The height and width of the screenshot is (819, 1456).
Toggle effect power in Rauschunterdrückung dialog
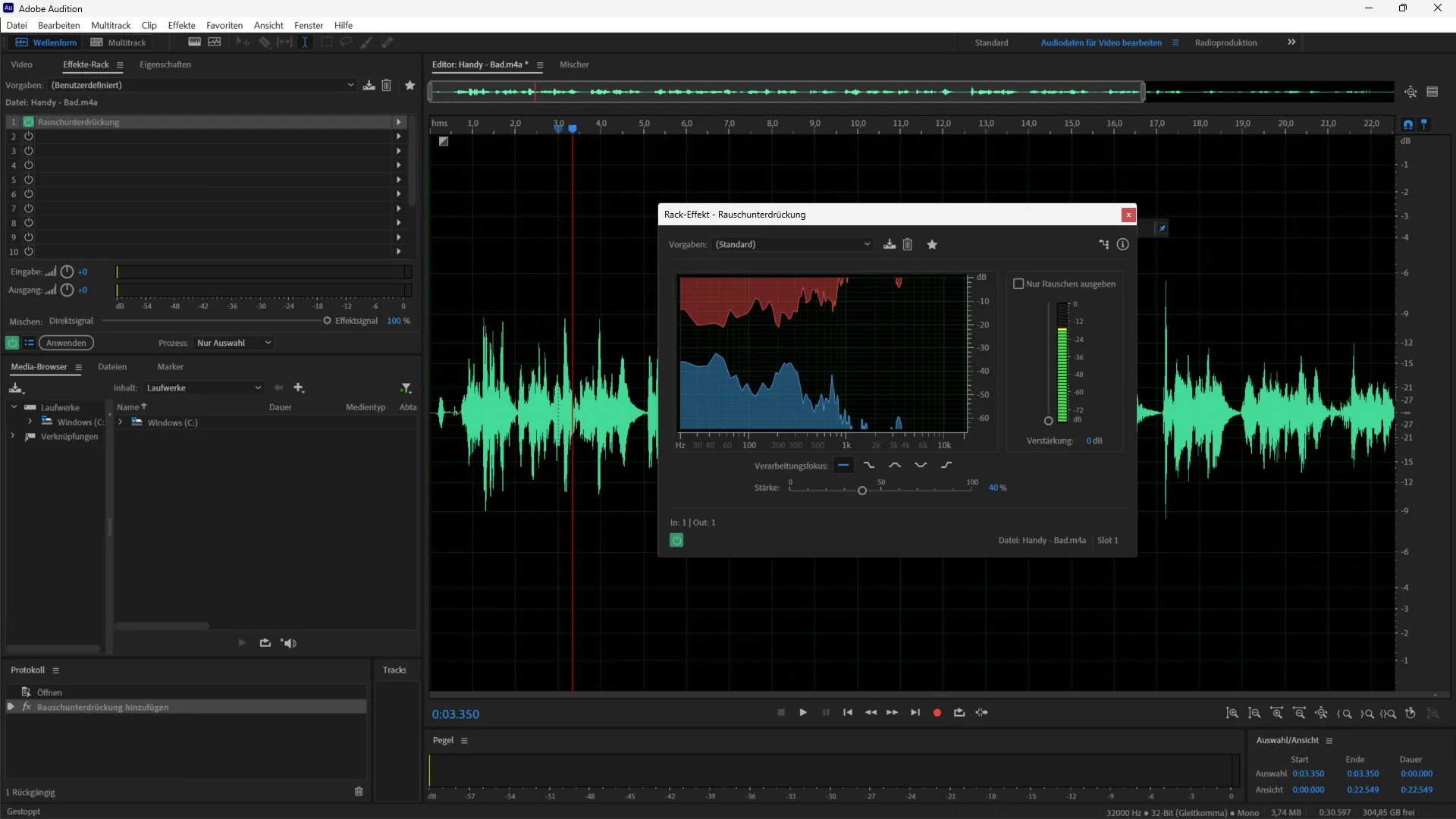(676, 540)
